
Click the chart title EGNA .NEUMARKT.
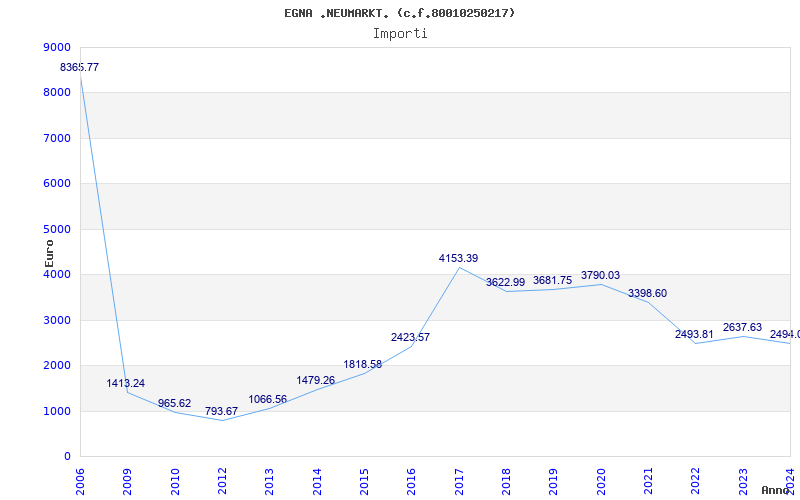(399, 13)
